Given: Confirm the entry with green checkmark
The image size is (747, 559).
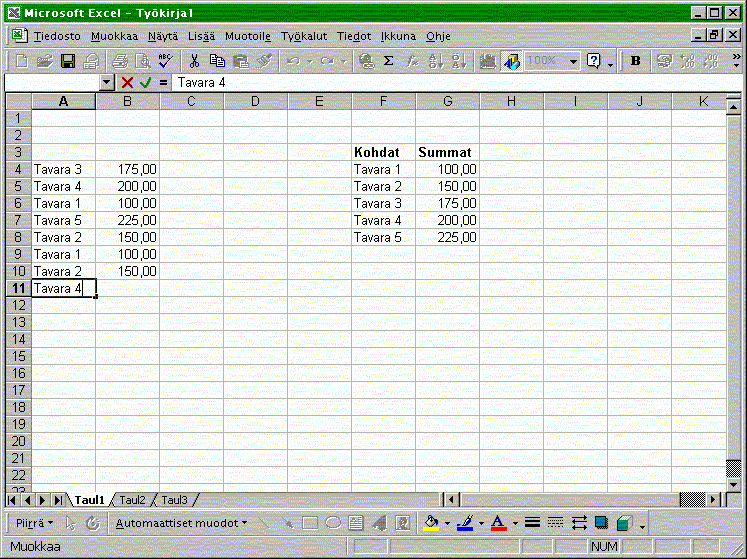Looking at the screenshot, I should [x=145, y=82].
